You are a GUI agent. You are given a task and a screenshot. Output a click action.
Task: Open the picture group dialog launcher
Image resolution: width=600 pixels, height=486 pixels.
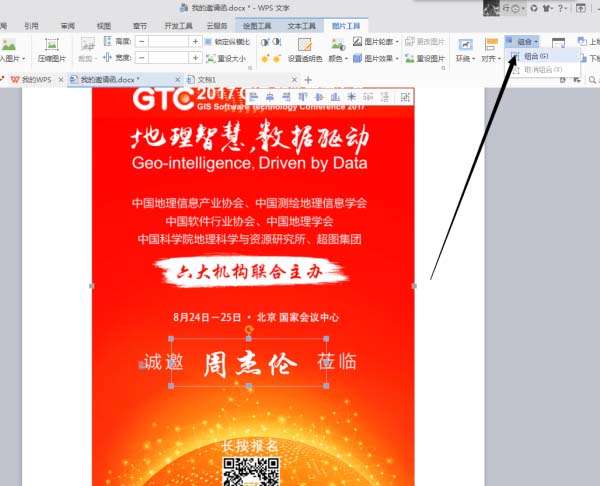pyautogui.click(x=443, y=68)
